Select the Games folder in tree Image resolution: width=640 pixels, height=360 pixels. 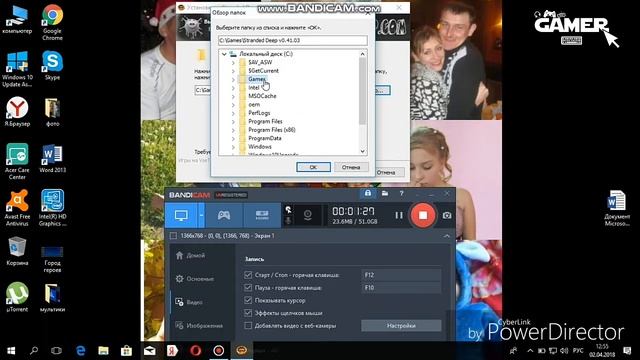257,79
